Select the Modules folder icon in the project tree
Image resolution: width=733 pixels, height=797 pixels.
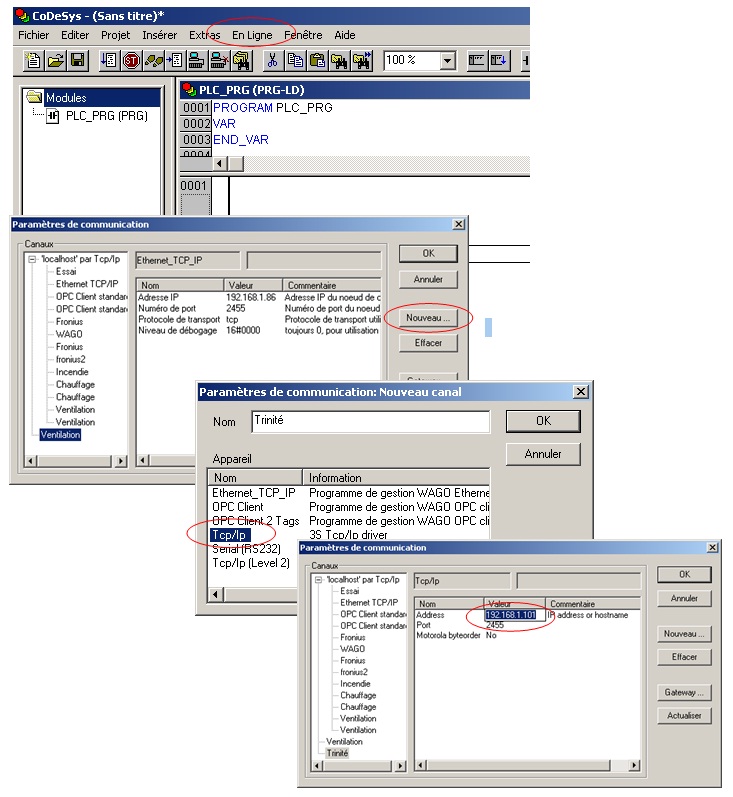[35, 97]
